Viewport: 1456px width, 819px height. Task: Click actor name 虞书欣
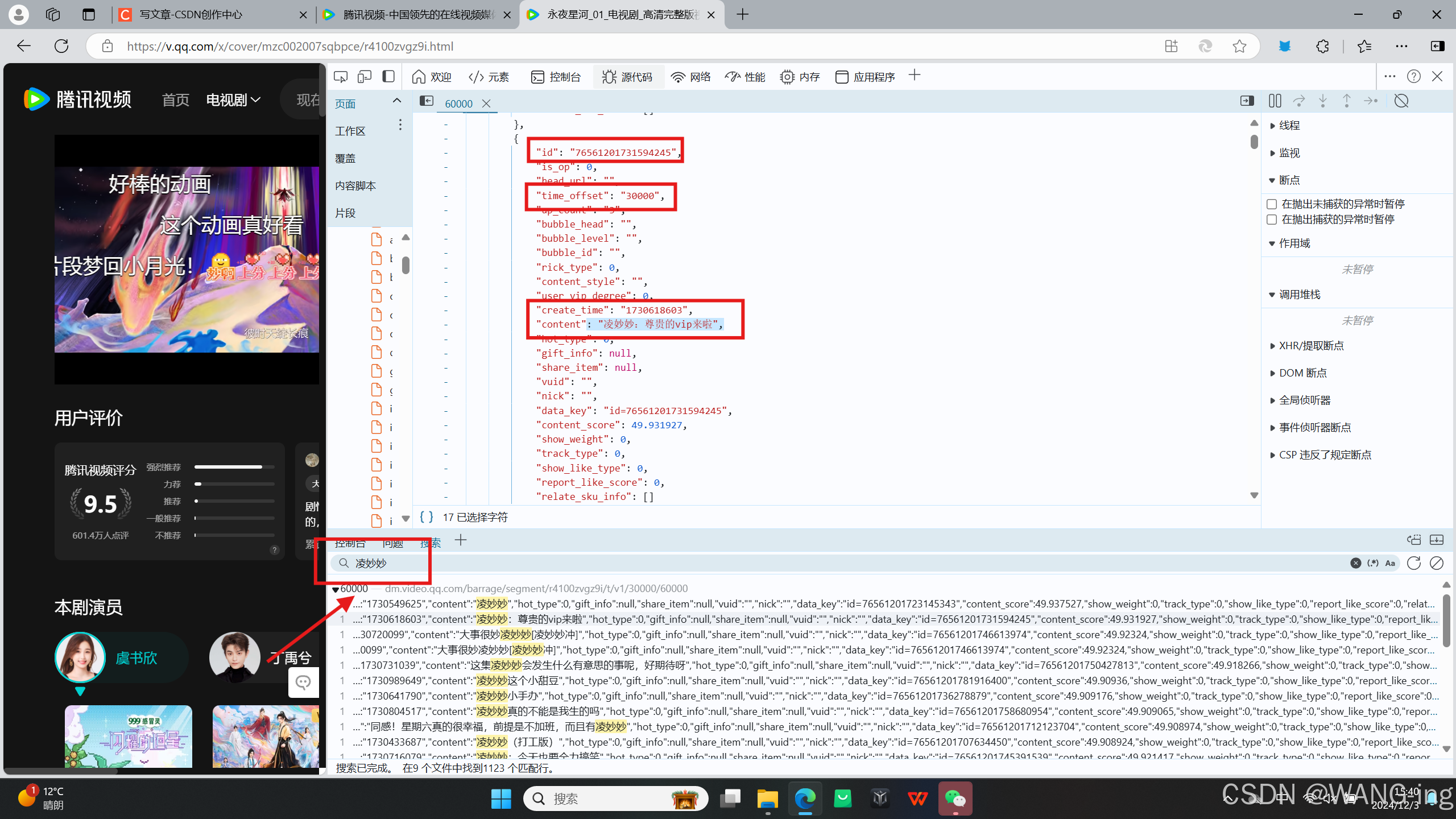click(x=136, y=658)
